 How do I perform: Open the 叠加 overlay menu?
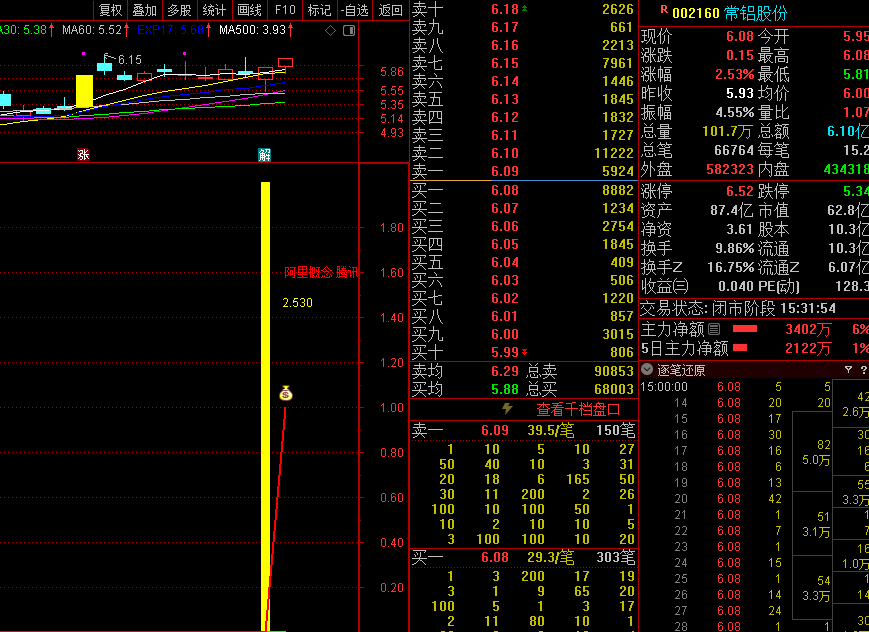click(144, 10)
